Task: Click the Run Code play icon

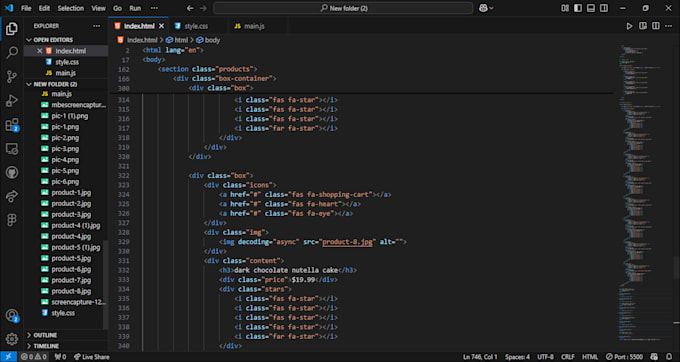Action: tap(629, 26)
